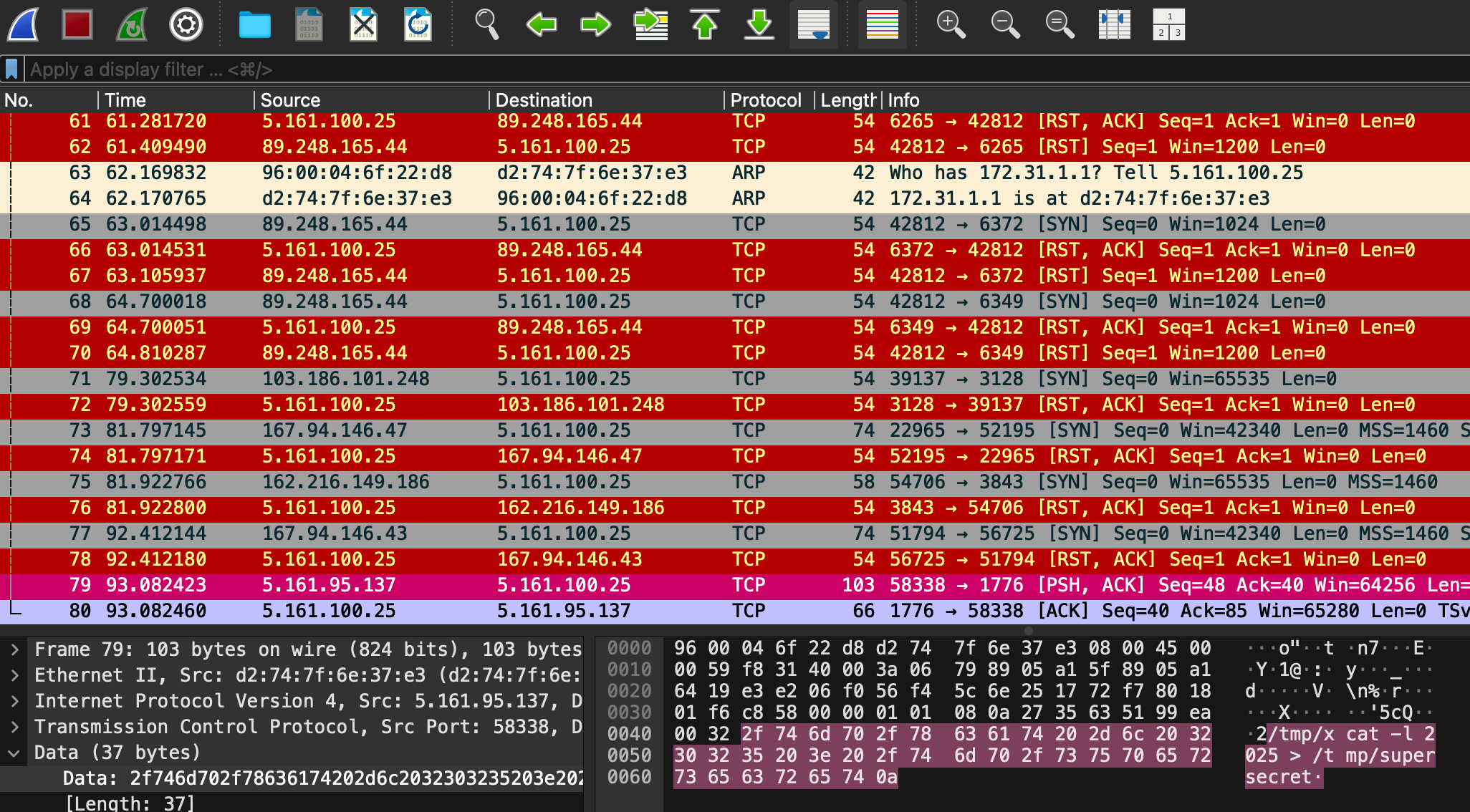This screenshot has height=812, width=1470.
Task: Select ARP request packet 63
Action: 735,173
